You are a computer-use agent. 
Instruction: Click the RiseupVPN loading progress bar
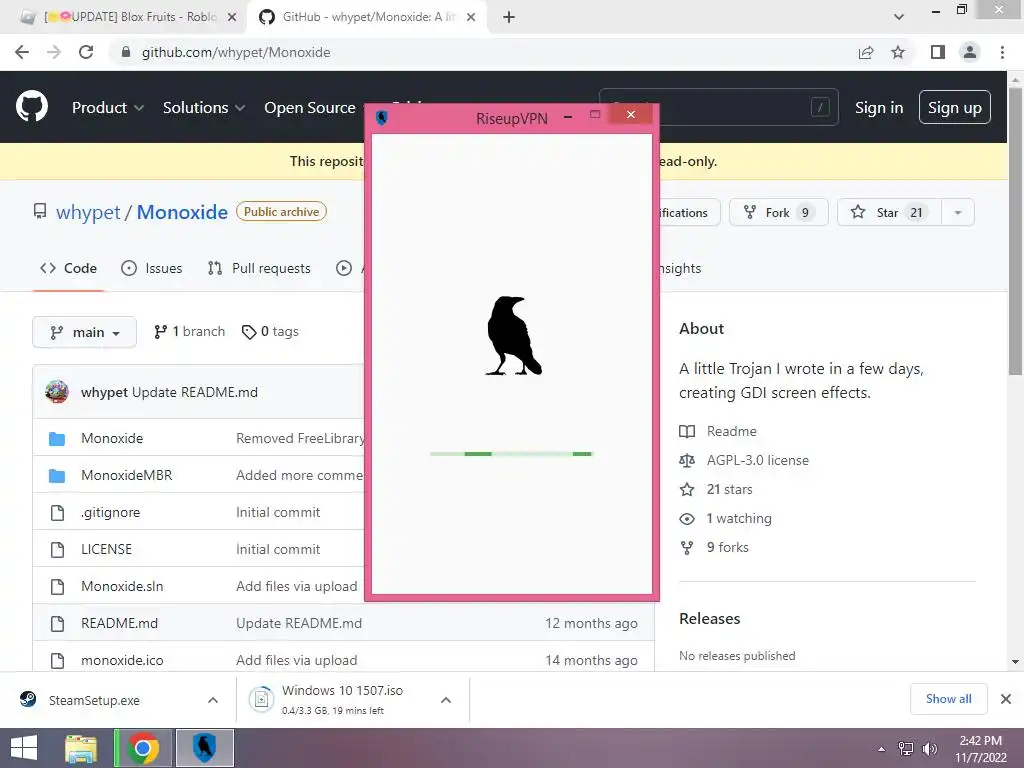pyautogui.click(x=511, y=454)
